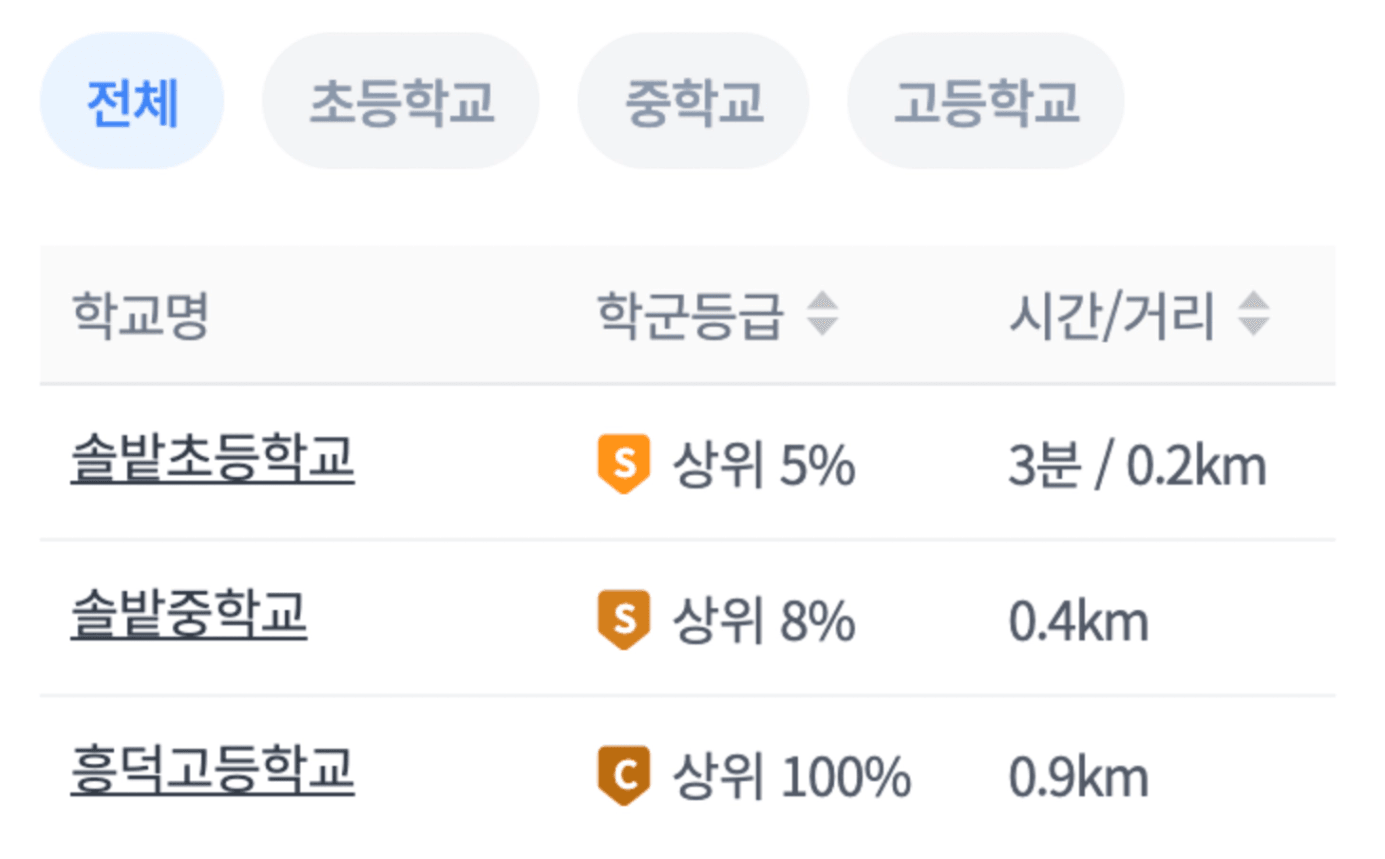1385x859 pixels.
Task: Open the 흥덕고등학교 school link
Action: pyautogui.click(x=212, y=774)
